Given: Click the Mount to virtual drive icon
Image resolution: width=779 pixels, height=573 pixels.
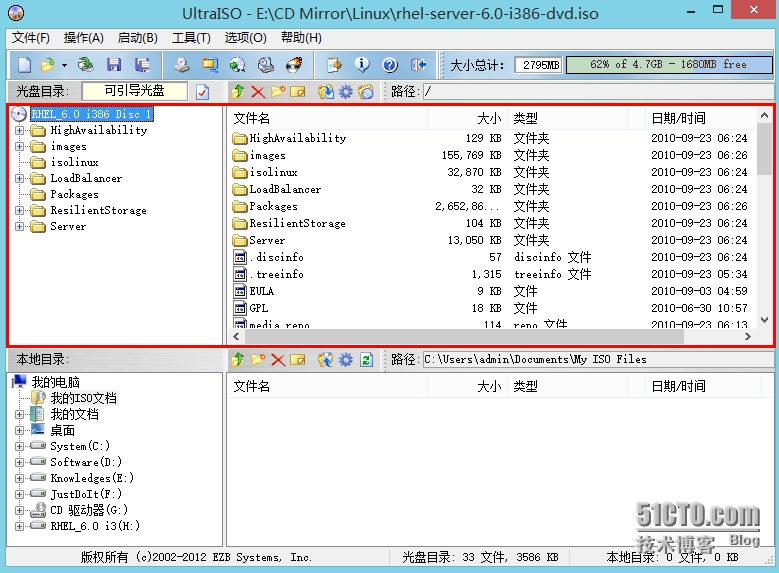Looking at the screenshot, I should coord(266,65).
